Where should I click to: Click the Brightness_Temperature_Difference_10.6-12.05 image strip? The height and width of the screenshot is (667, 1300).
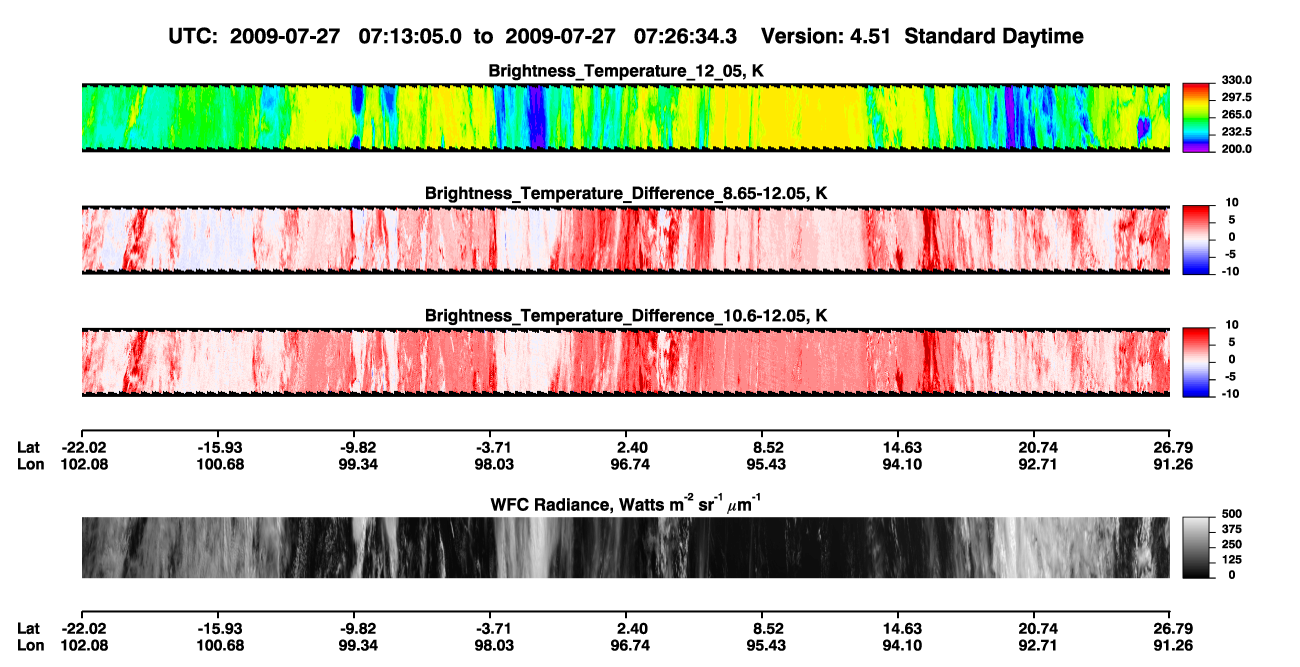(x=625, y=362)
